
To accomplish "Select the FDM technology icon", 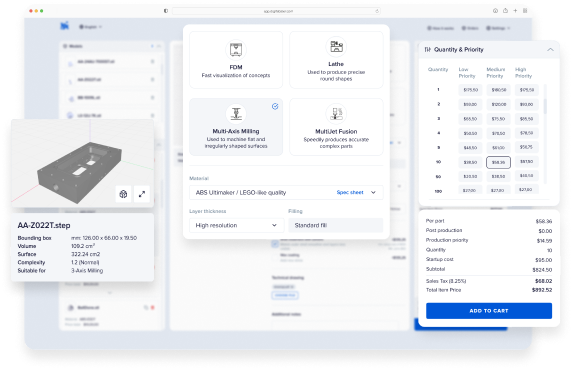I will pyautogui.click(x=236, y=50).
